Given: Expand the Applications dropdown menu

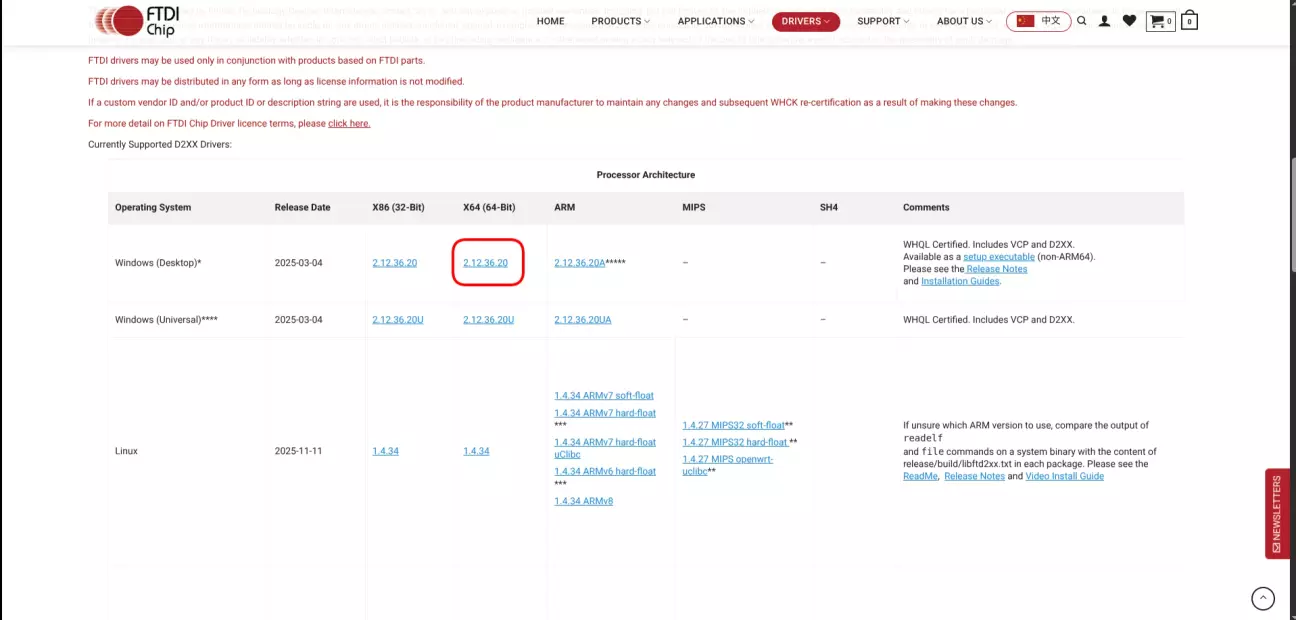Looking at the screenshot, I should (715, 21).
